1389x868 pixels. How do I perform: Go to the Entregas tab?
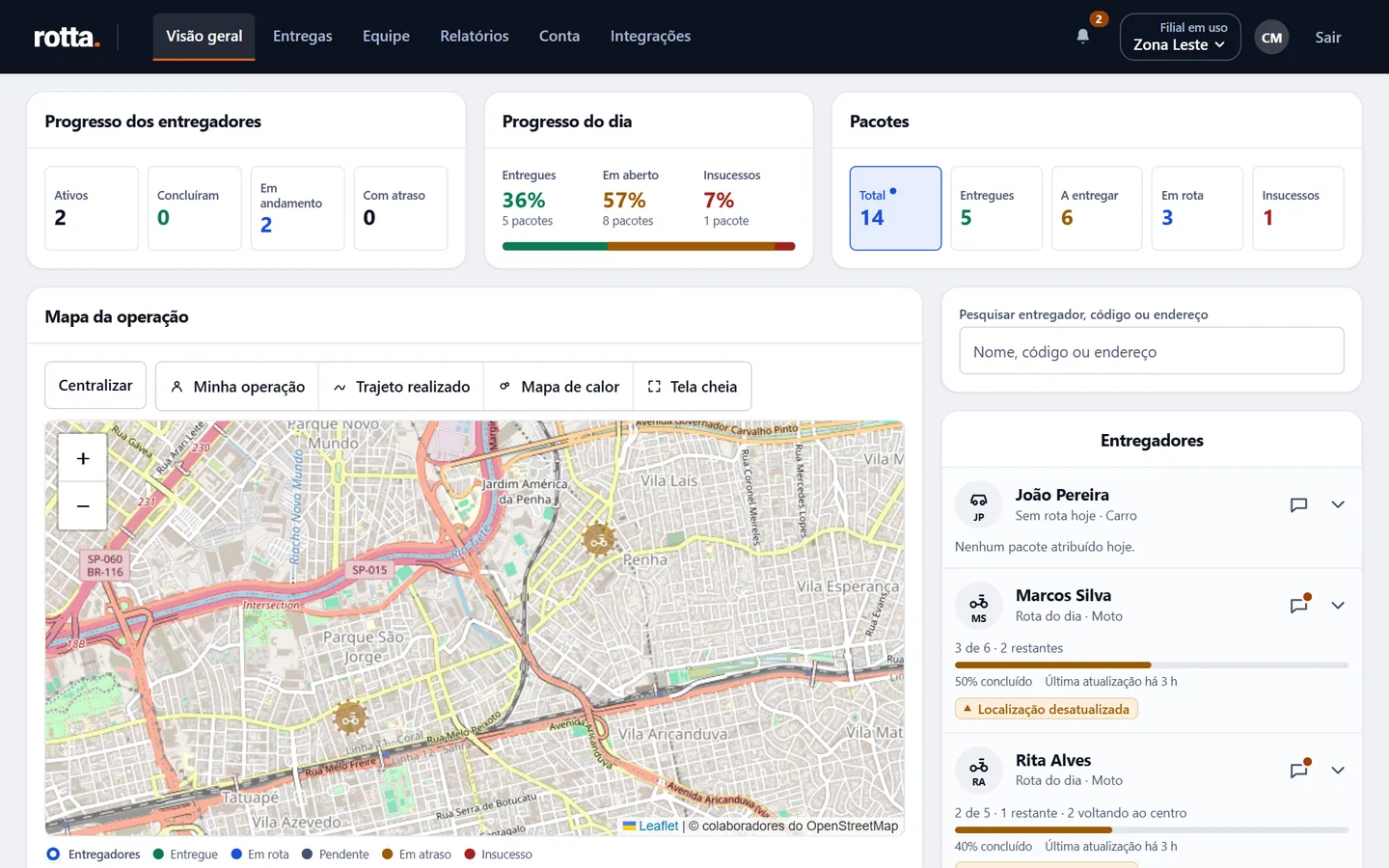coord(303,37)
